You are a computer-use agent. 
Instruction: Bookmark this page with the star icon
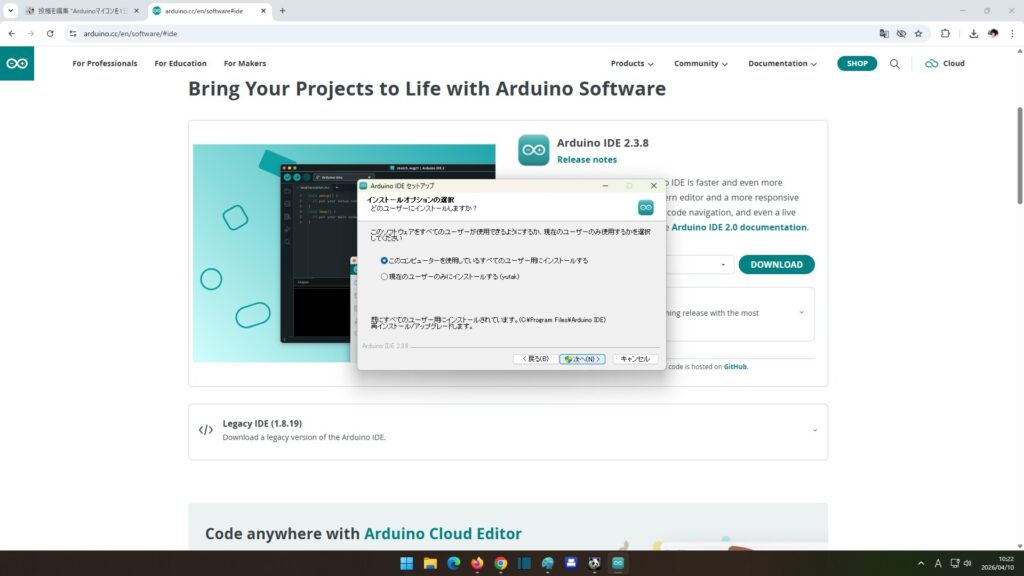(x=918, y=33)
